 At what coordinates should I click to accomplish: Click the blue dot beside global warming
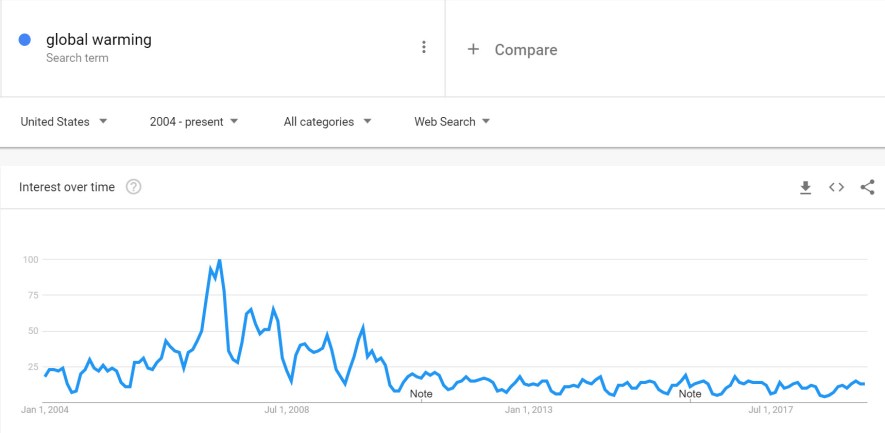[24, 40]
